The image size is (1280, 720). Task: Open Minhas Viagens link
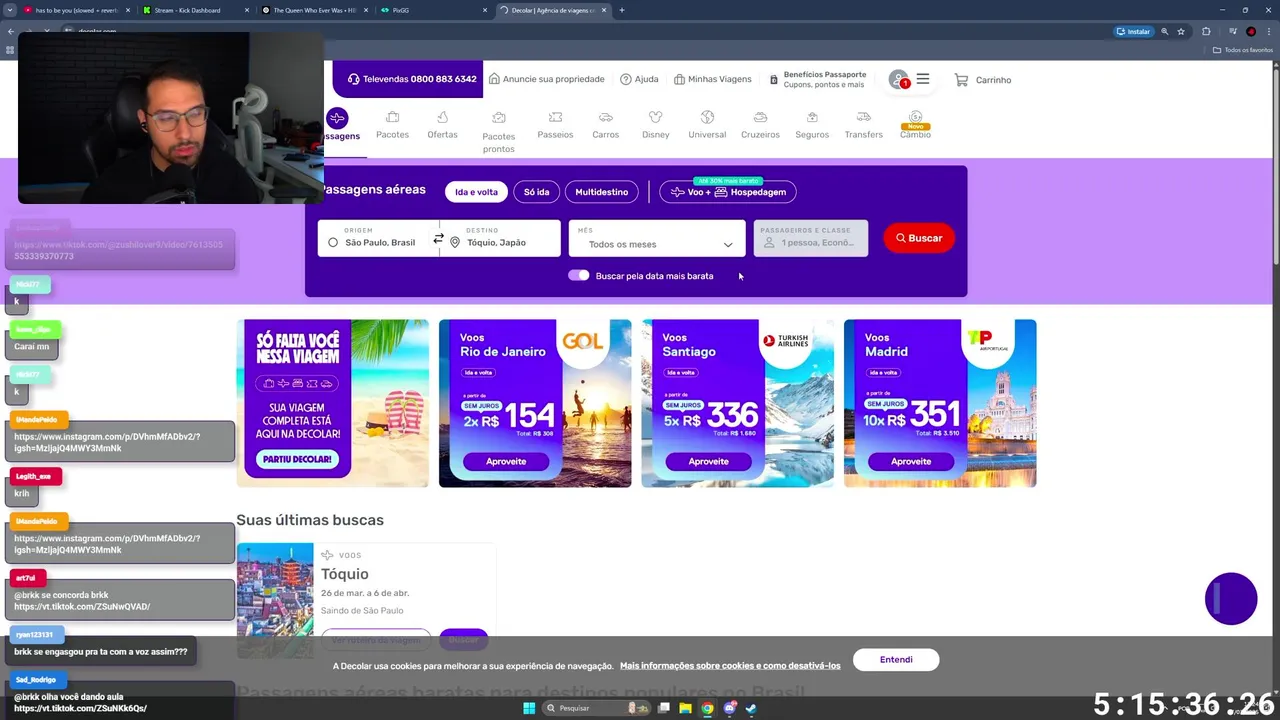[x=712, y=79]
